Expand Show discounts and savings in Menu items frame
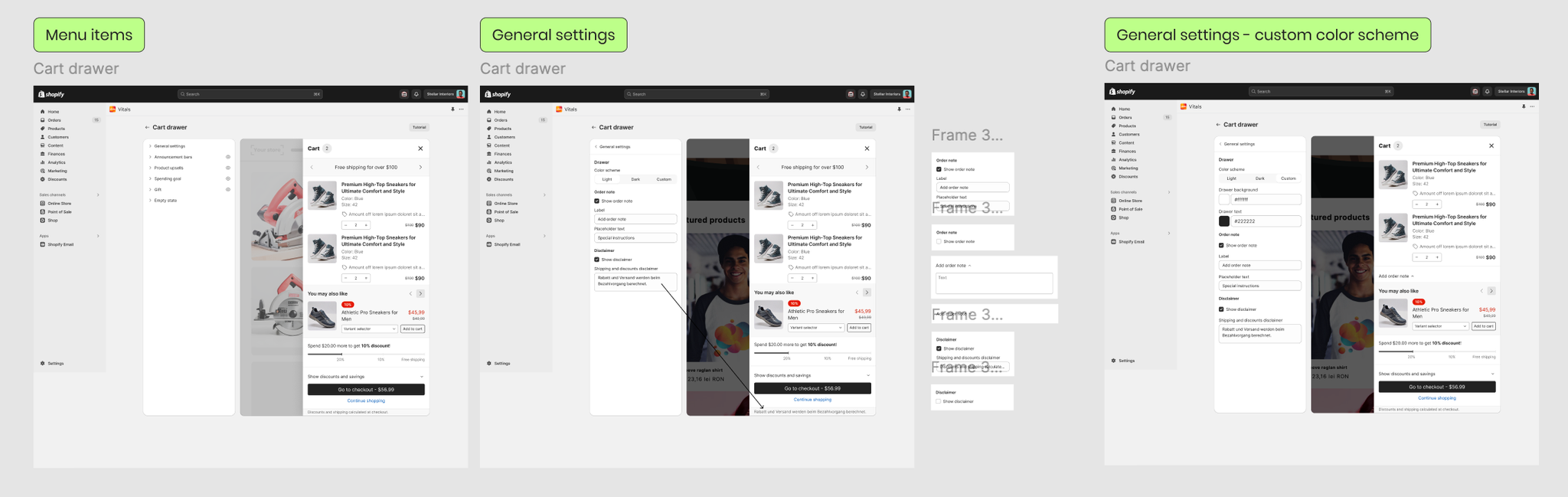Image resolution: width=1568 pixels, height=497 pixels. coord(365,377)
